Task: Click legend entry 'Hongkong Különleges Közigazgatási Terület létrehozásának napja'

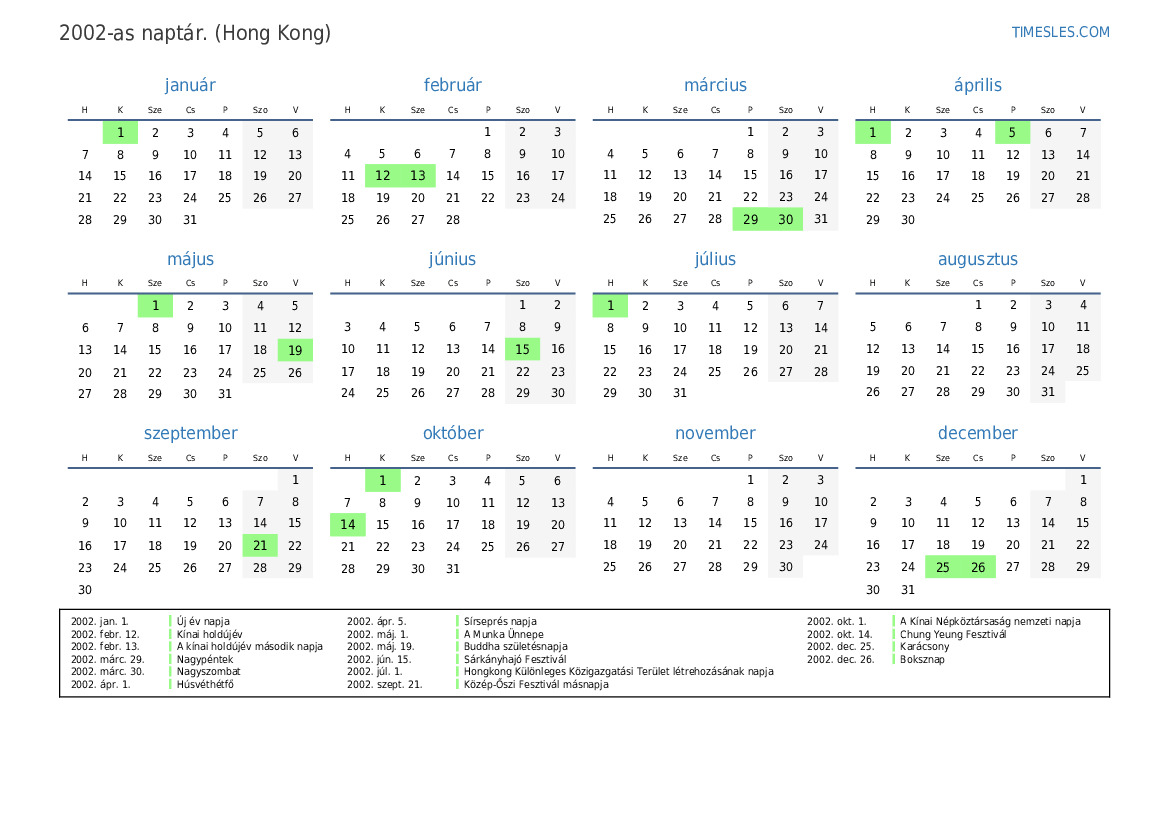Action: (618, 671)
